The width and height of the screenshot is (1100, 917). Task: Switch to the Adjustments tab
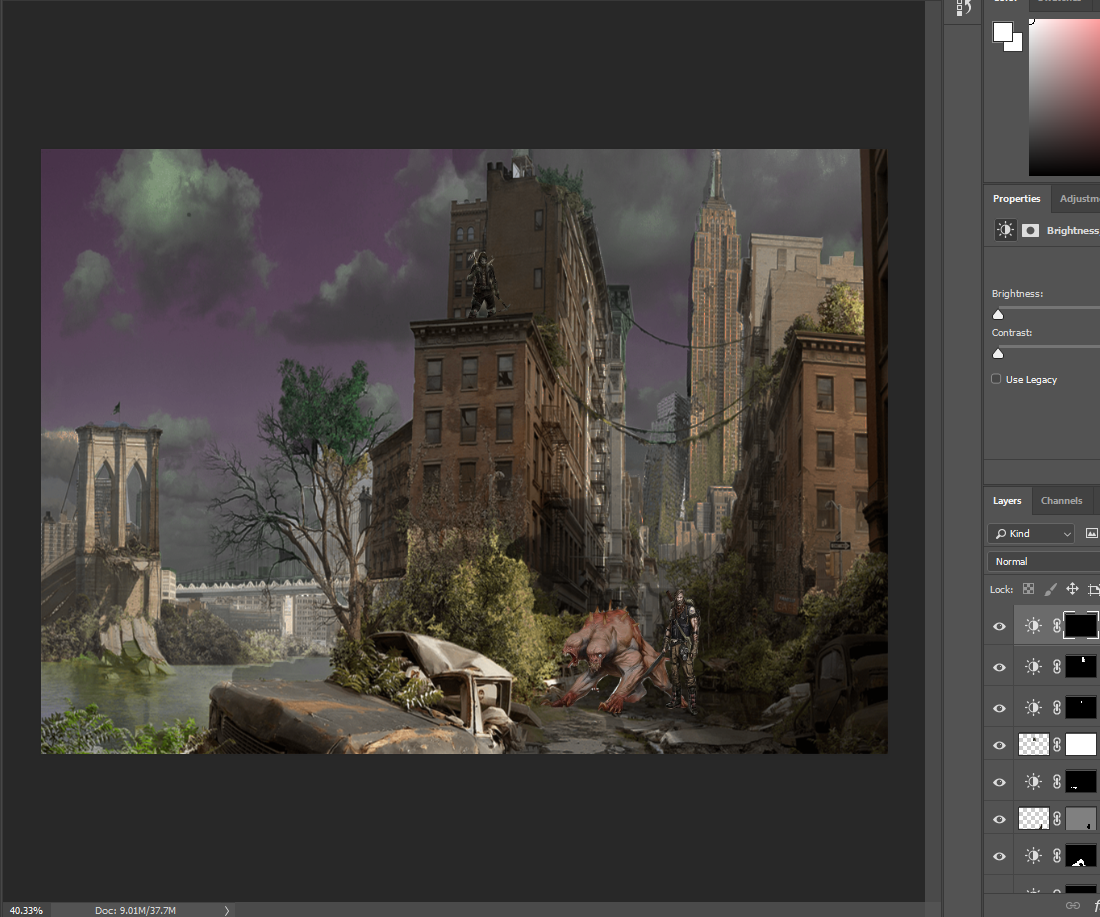[1082, 198]
